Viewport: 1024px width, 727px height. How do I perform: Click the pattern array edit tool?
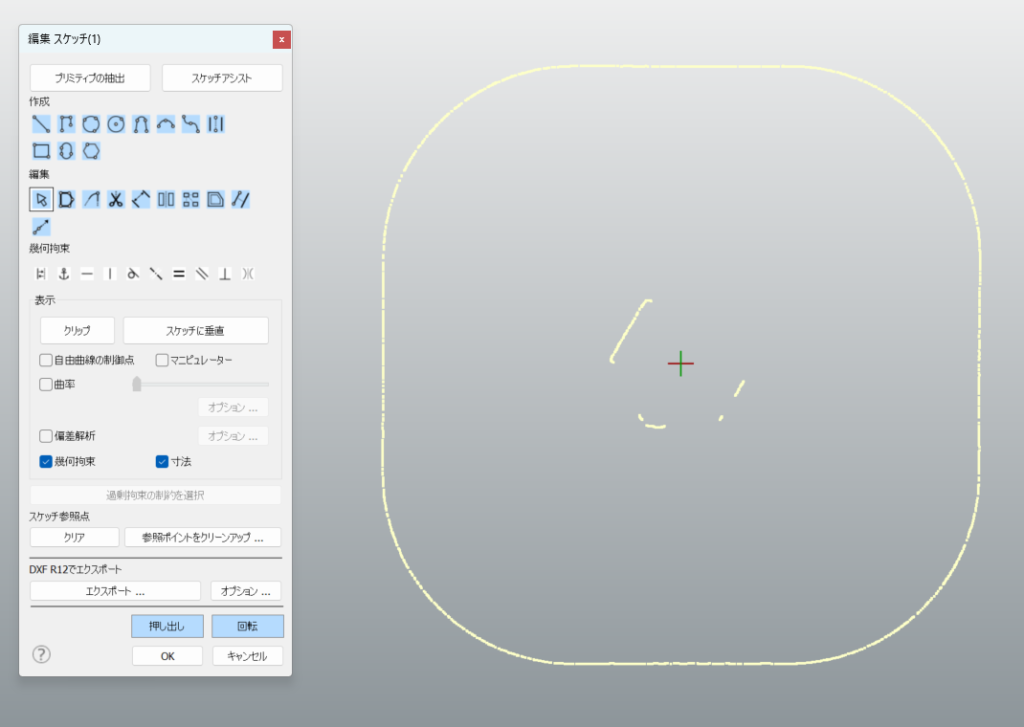[191, 199]
